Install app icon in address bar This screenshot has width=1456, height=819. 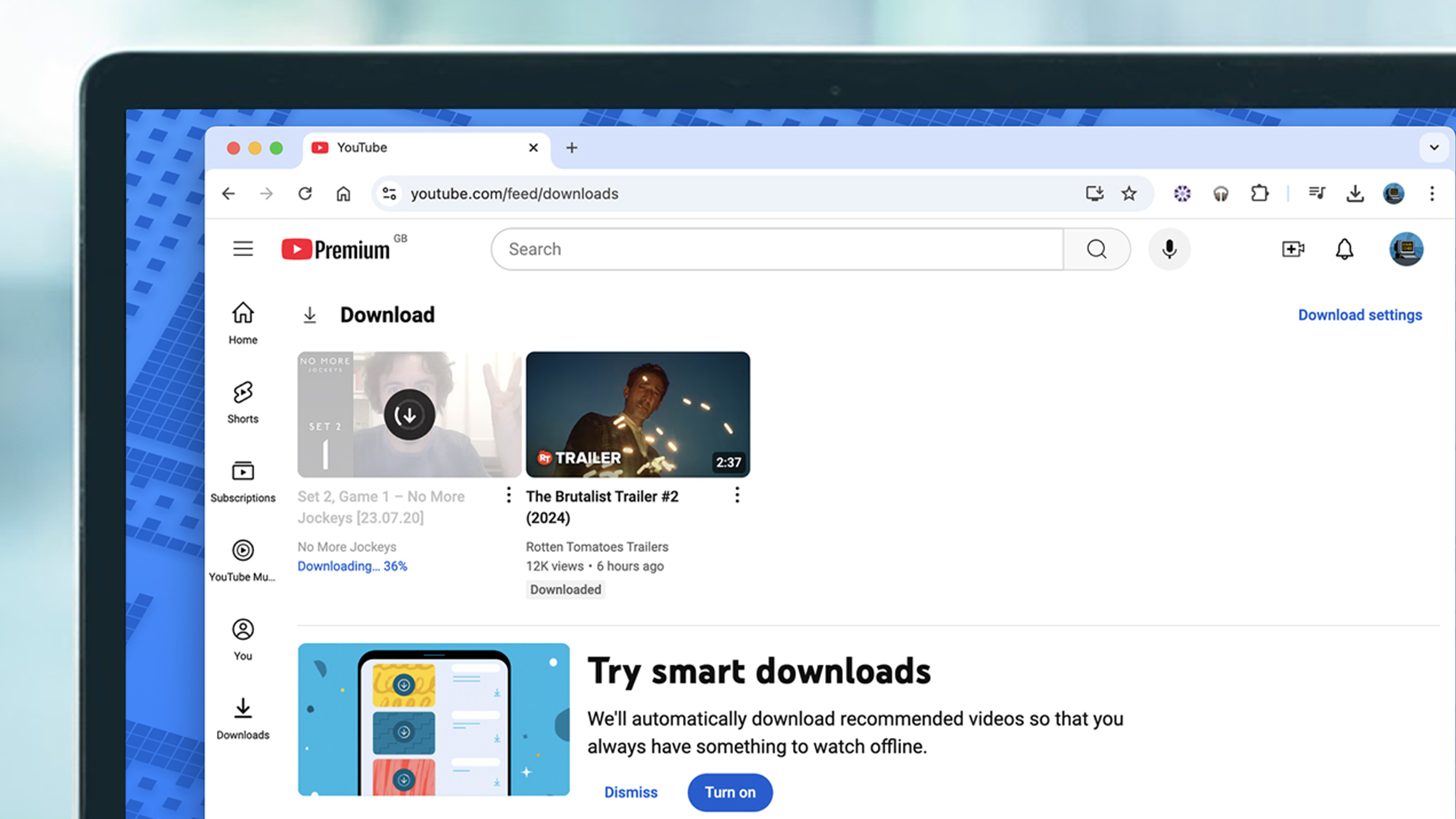1094,193
